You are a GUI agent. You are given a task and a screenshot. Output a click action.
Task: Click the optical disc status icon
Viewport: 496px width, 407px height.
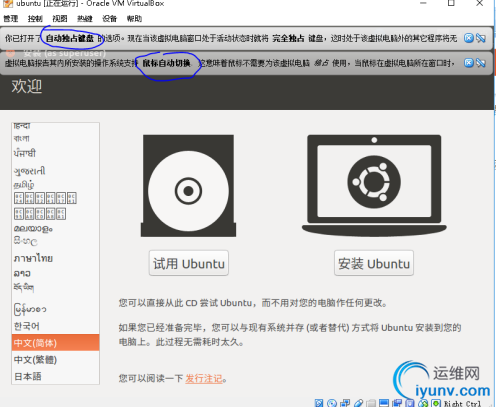point(332,403)
